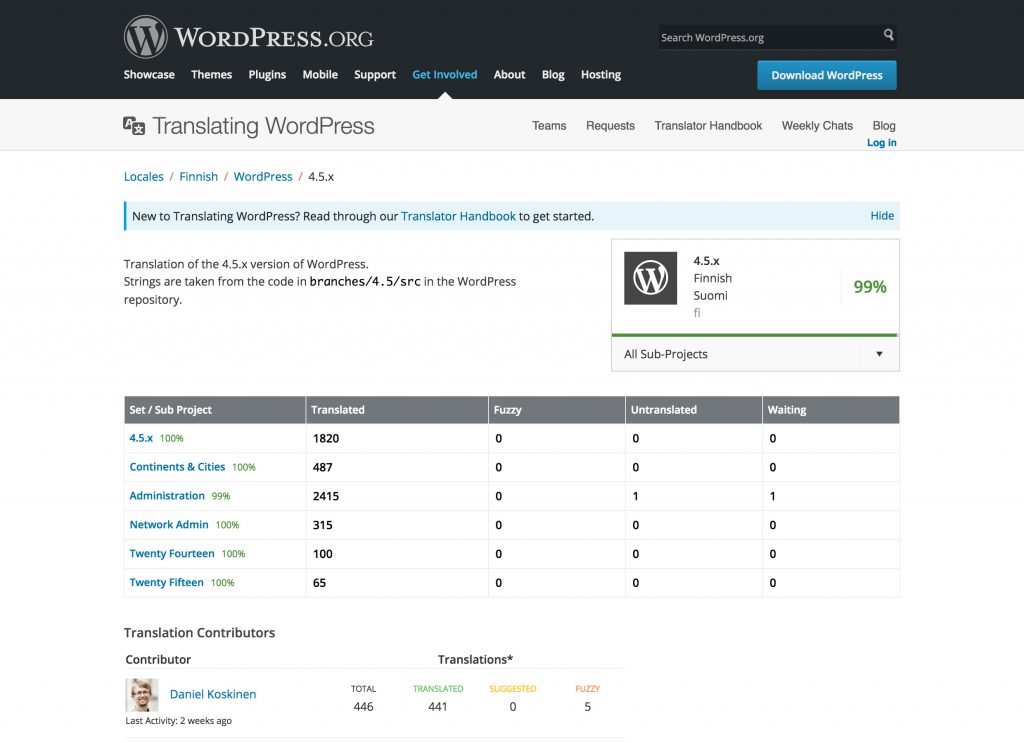The image size is (1024, 743).
Task: Open the Administration sub project
Action: coord(167,496)
